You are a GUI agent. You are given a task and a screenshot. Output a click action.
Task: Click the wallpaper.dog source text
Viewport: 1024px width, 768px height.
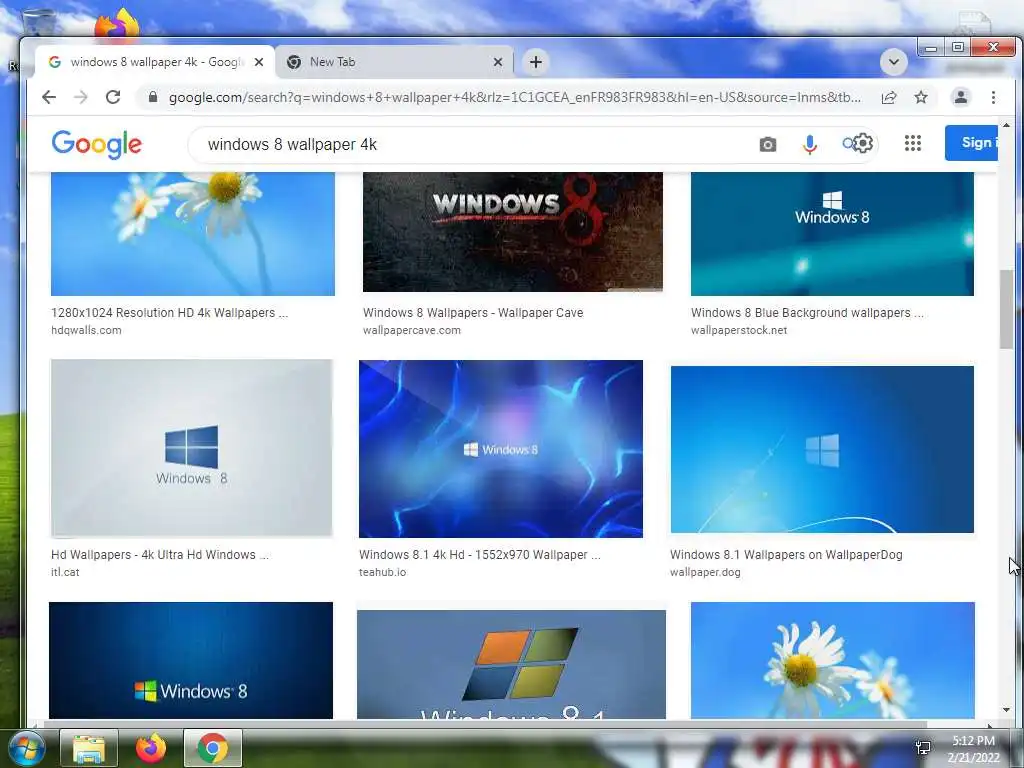click(705, 572)
